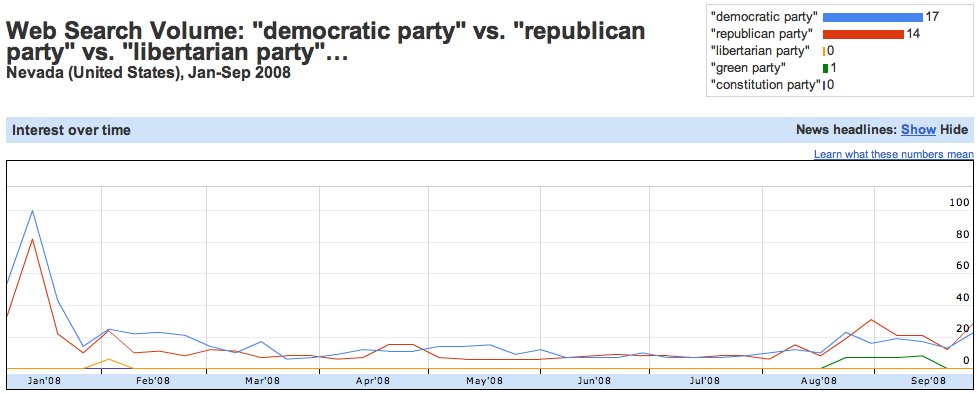Select Apr'08 on the timeline axis
The image size is (978, 394).
coord(373,380)
